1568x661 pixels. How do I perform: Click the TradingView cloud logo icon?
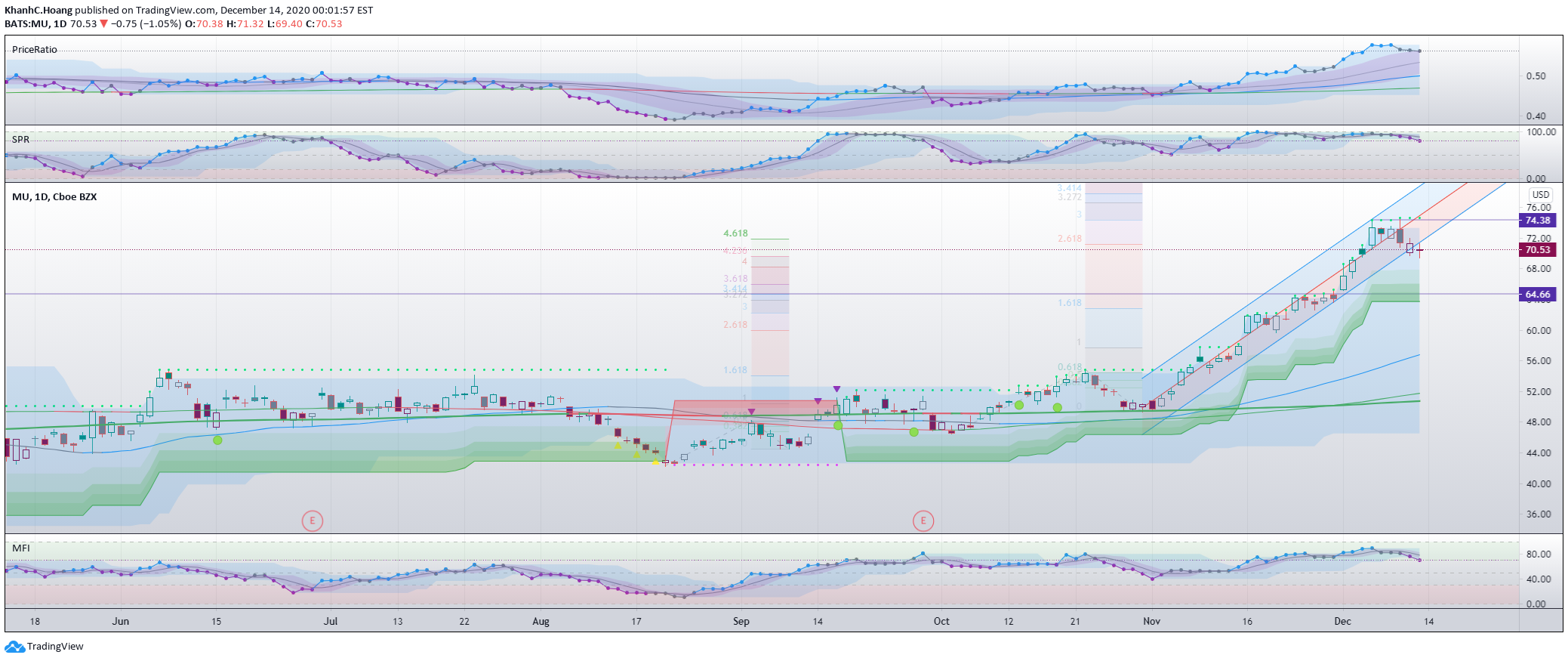(14, 647)
